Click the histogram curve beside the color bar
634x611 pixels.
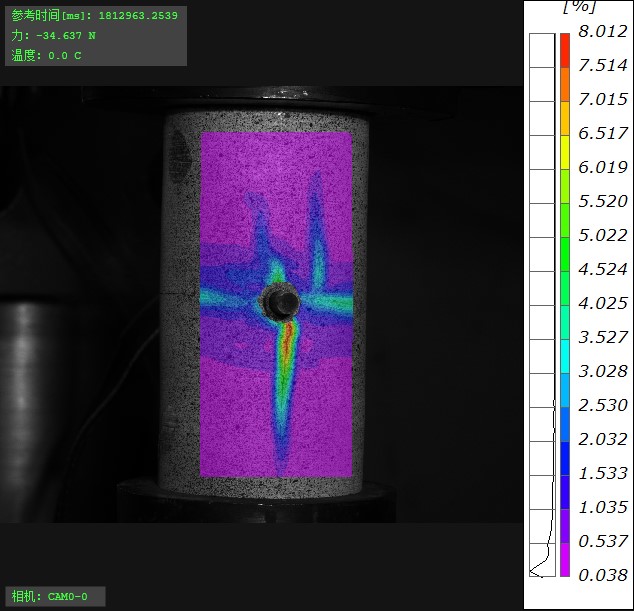coord(543,560)
